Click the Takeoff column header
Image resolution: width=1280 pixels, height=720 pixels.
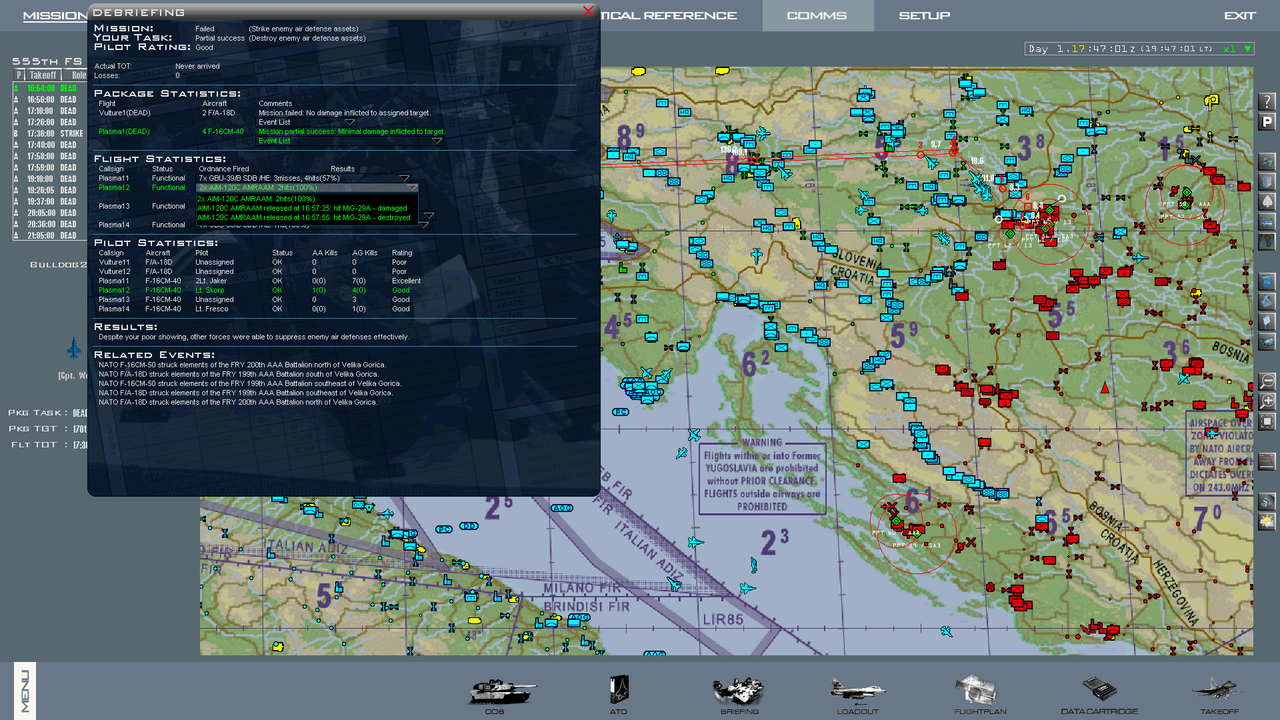43,75
